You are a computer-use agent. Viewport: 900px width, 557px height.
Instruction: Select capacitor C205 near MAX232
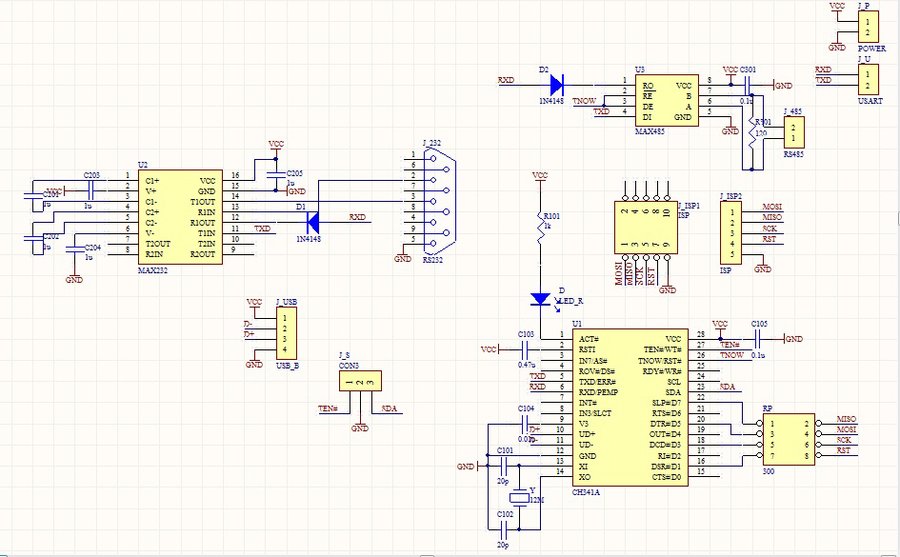pyautogui.click(x=276, y=174)
